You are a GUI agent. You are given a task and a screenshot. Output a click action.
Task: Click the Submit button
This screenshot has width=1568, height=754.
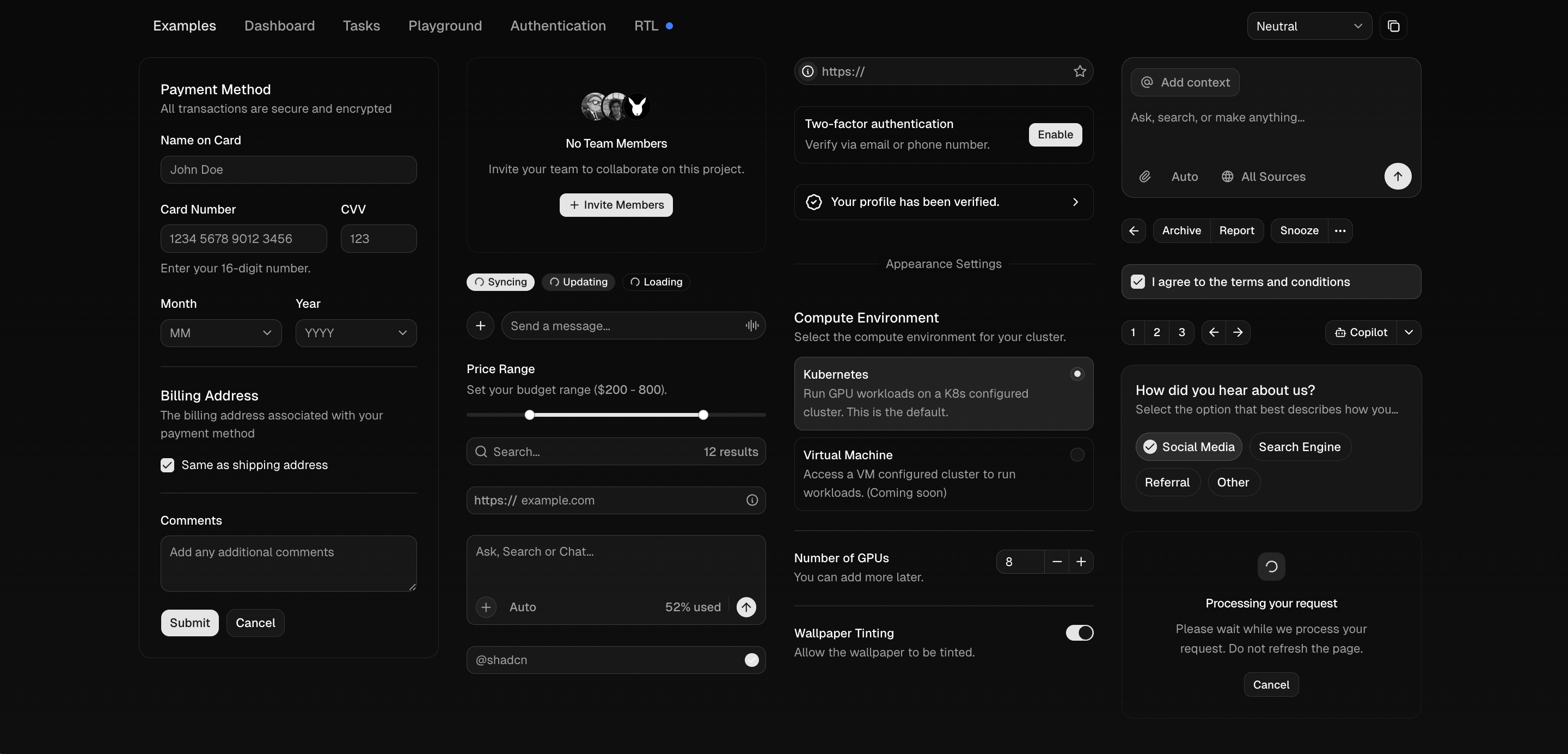click(189, 623)
